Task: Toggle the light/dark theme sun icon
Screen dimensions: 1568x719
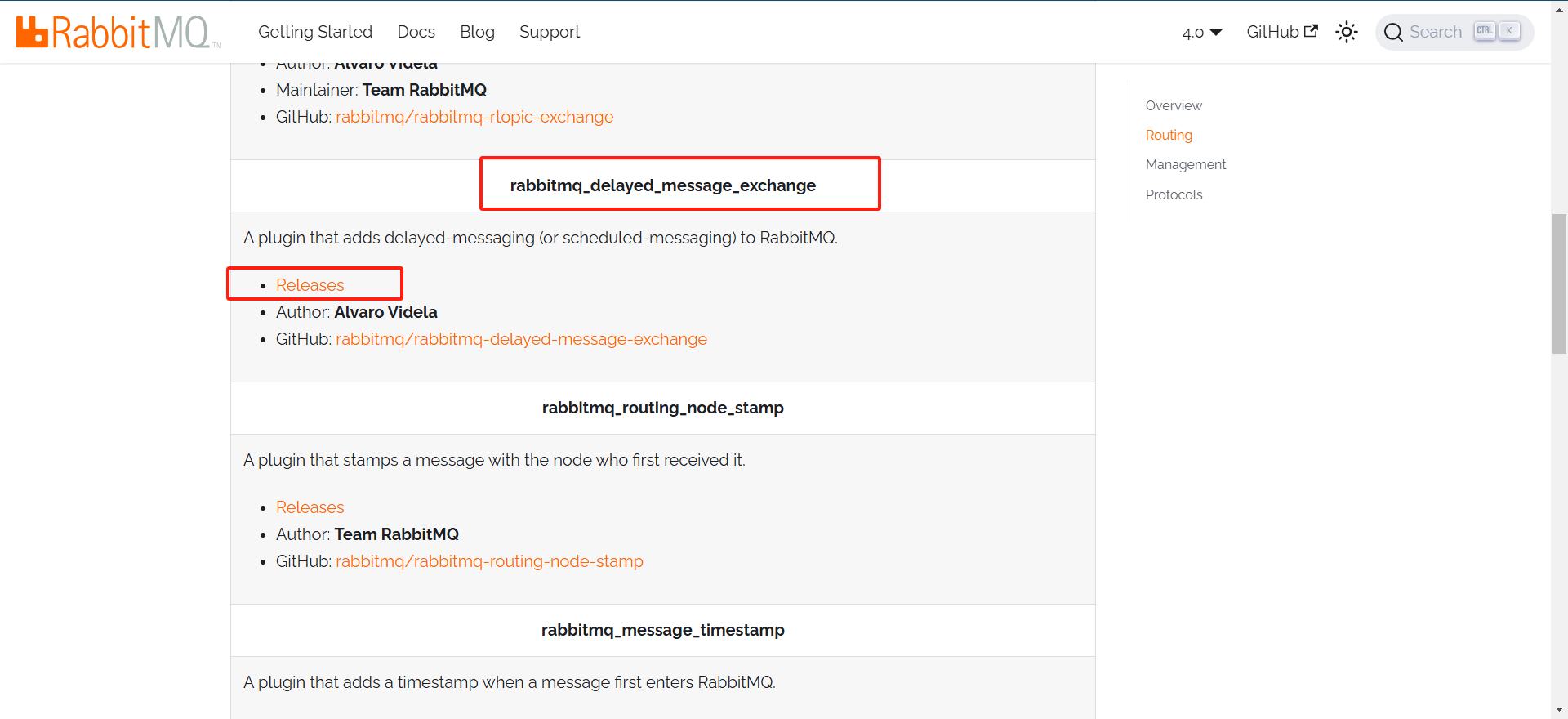Action: pos(1347,32)
